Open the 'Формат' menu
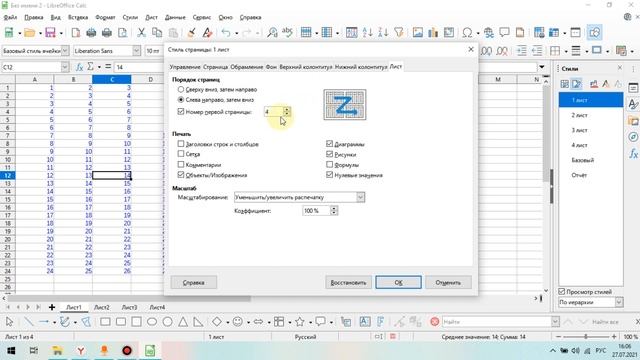 click(105, 17)
